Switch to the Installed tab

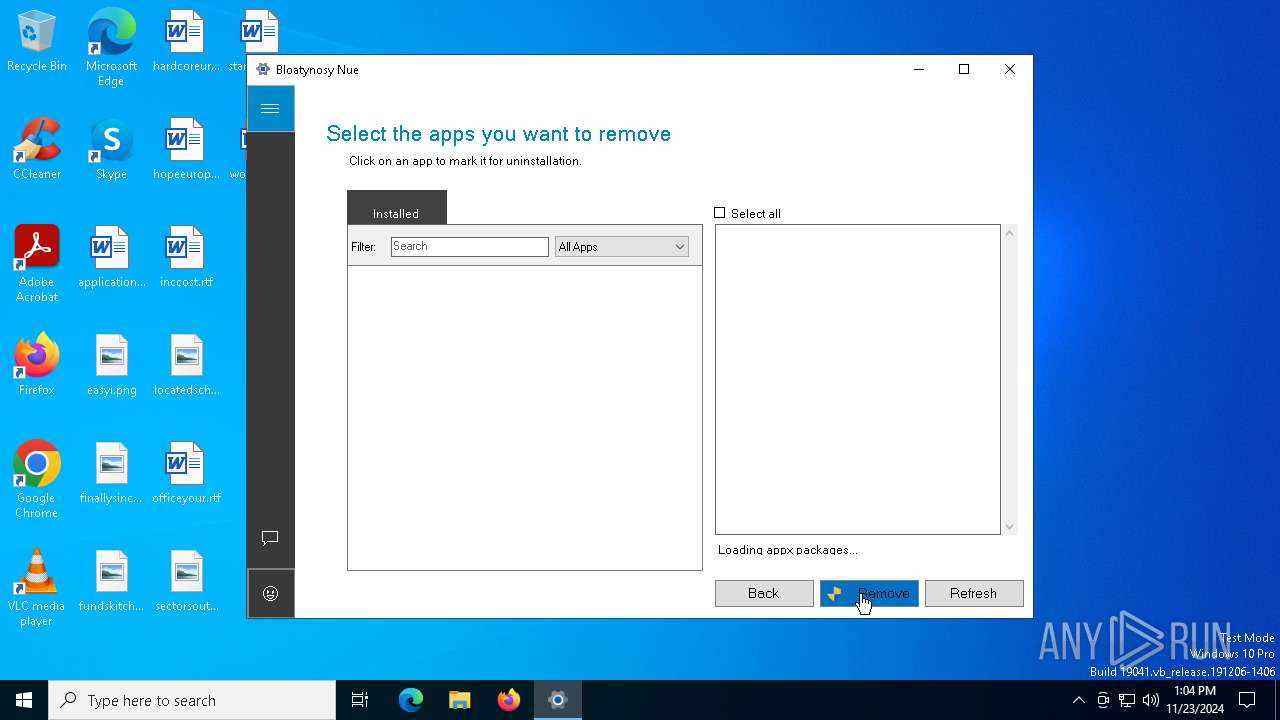396,208
